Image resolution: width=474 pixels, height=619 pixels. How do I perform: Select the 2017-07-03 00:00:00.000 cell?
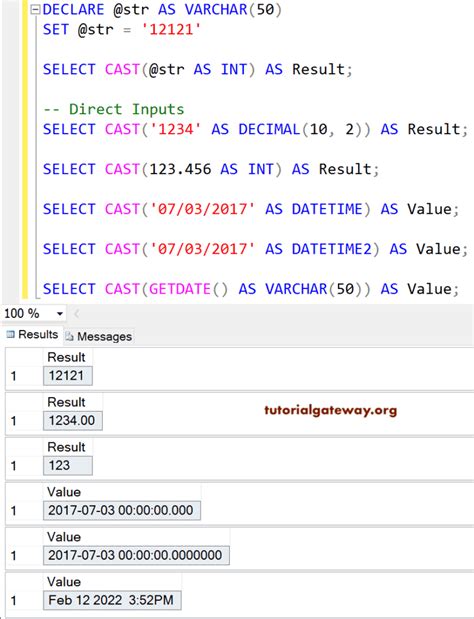[x=122, y=510]
